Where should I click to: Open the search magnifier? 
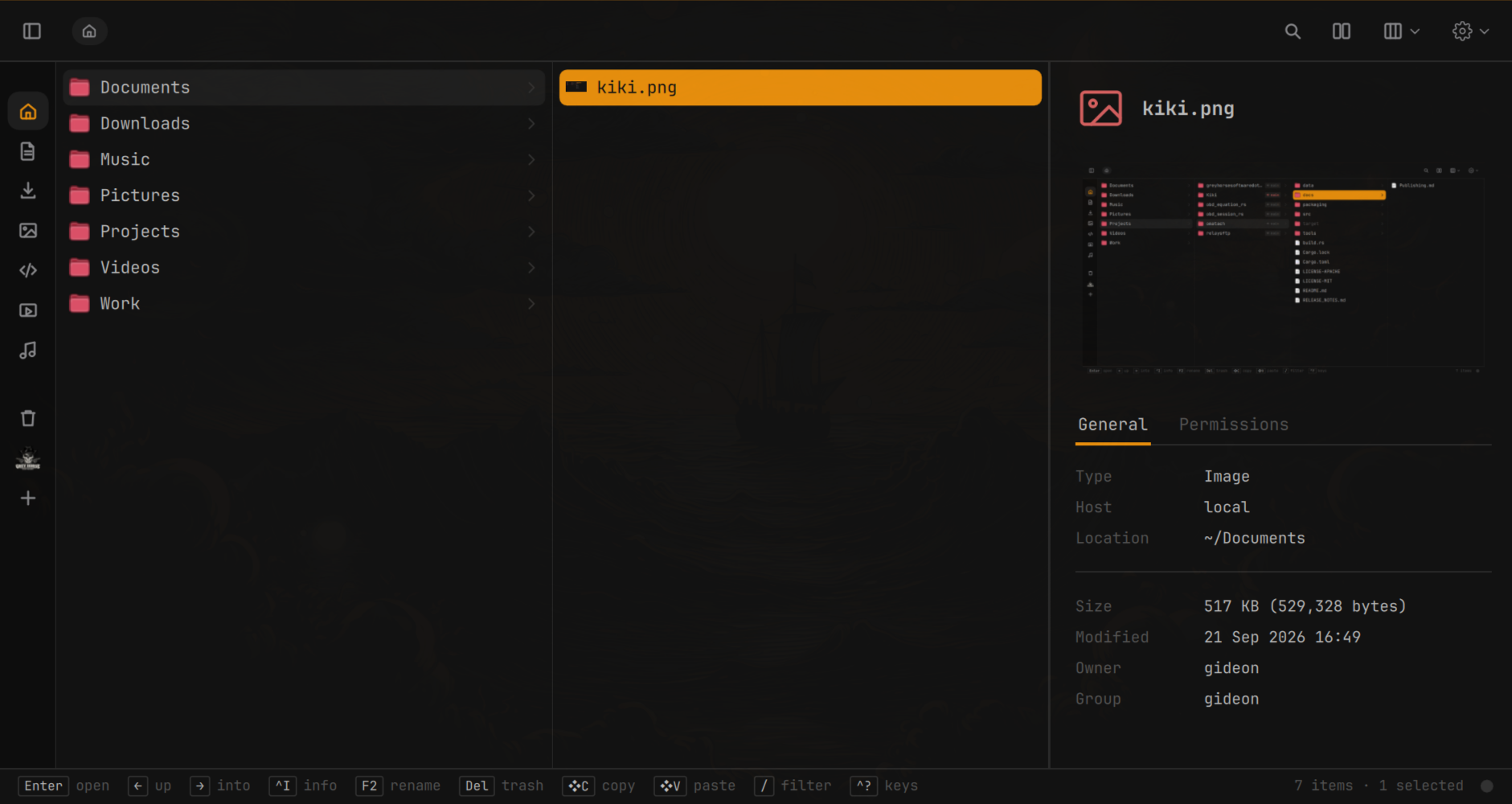click(x=1293, y=31)
